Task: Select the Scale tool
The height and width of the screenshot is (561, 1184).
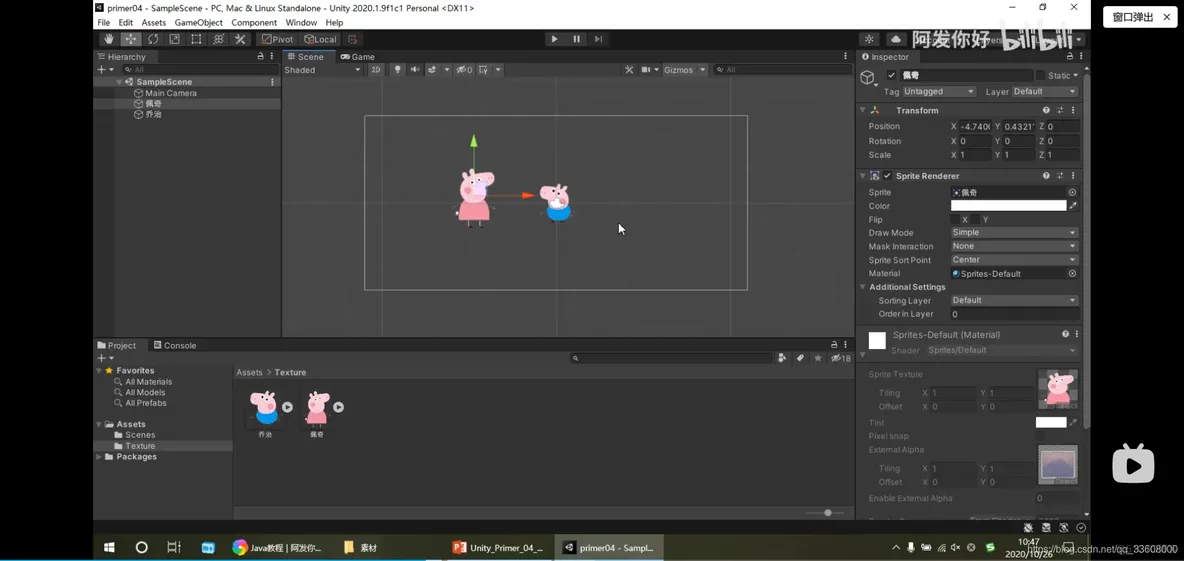Action: pyautogui.click(x=174, y=39)
